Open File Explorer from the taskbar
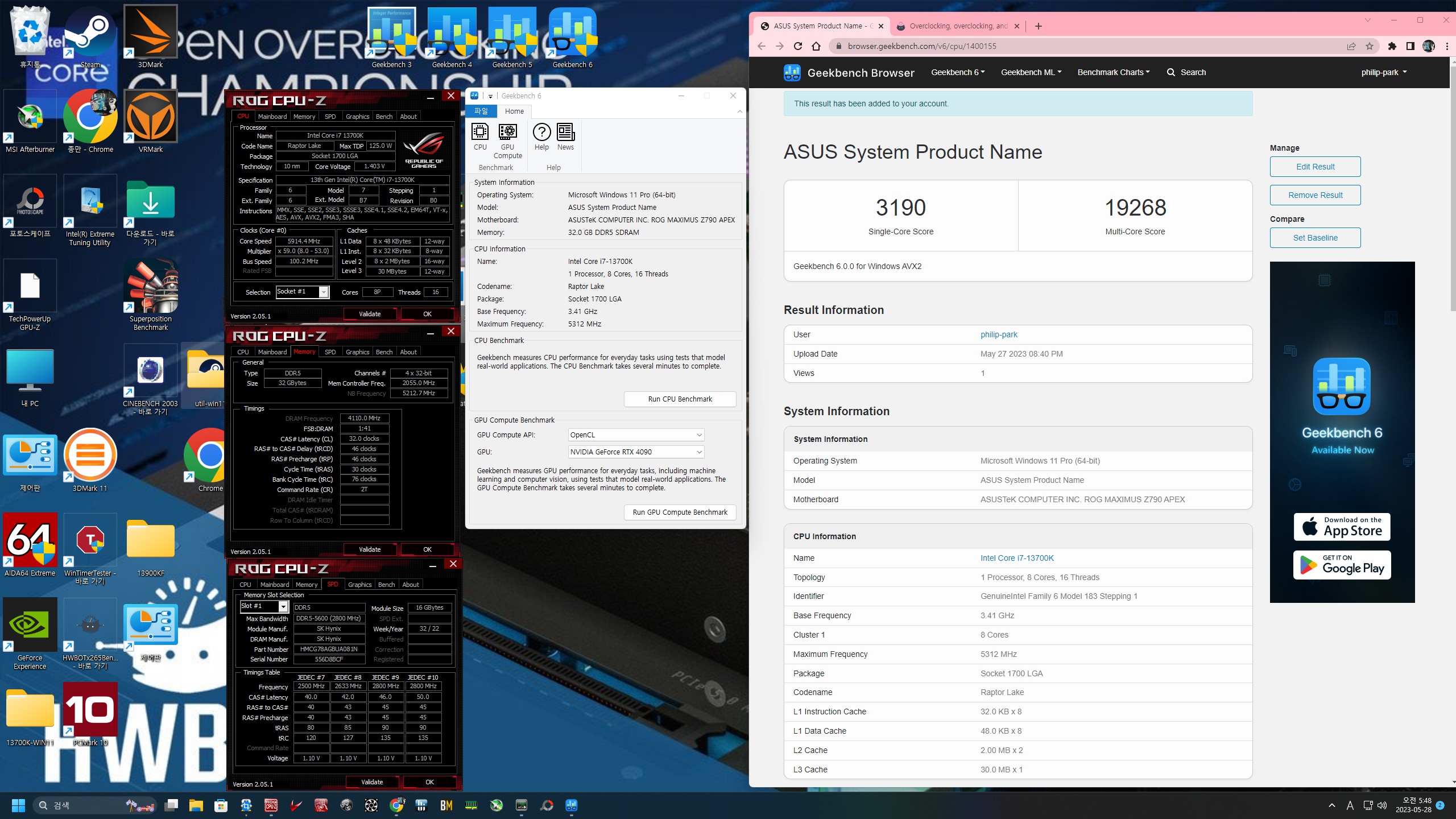Viewport: 1456px width, 819px height. point(196,805)
